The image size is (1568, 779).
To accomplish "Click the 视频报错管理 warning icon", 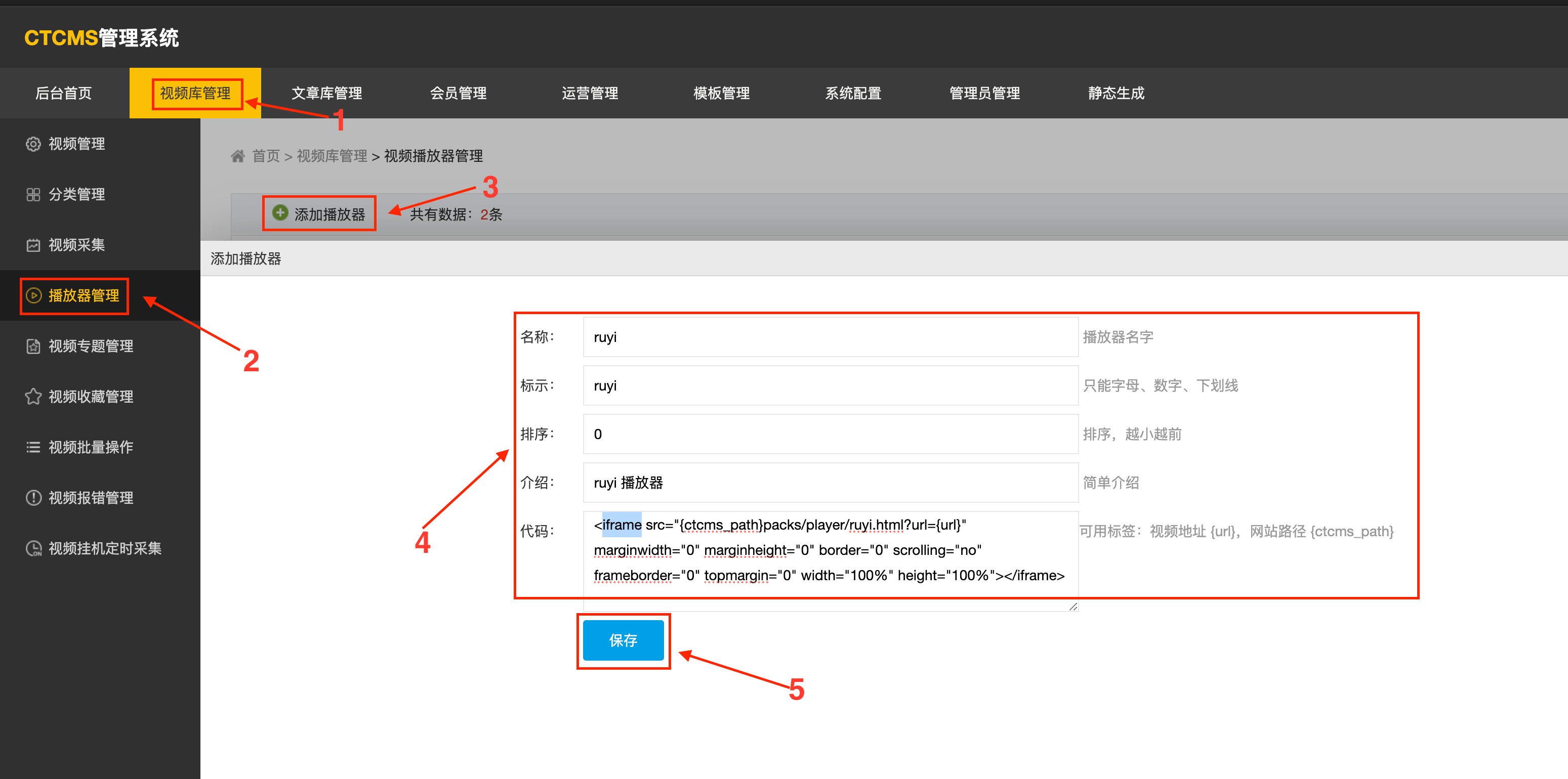I will coord(33,497).
